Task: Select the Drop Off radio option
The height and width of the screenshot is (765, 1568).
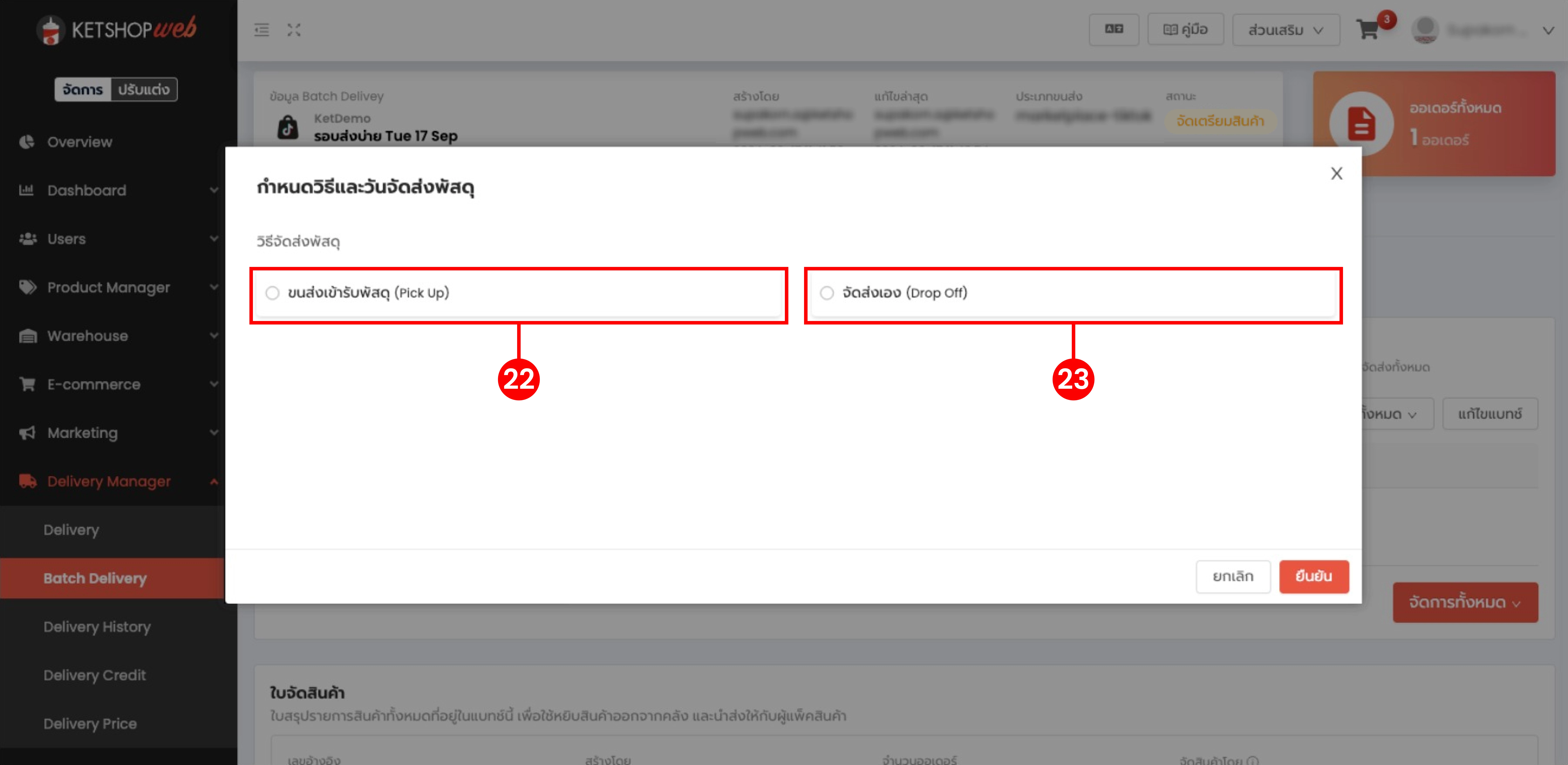Action: 827,293
